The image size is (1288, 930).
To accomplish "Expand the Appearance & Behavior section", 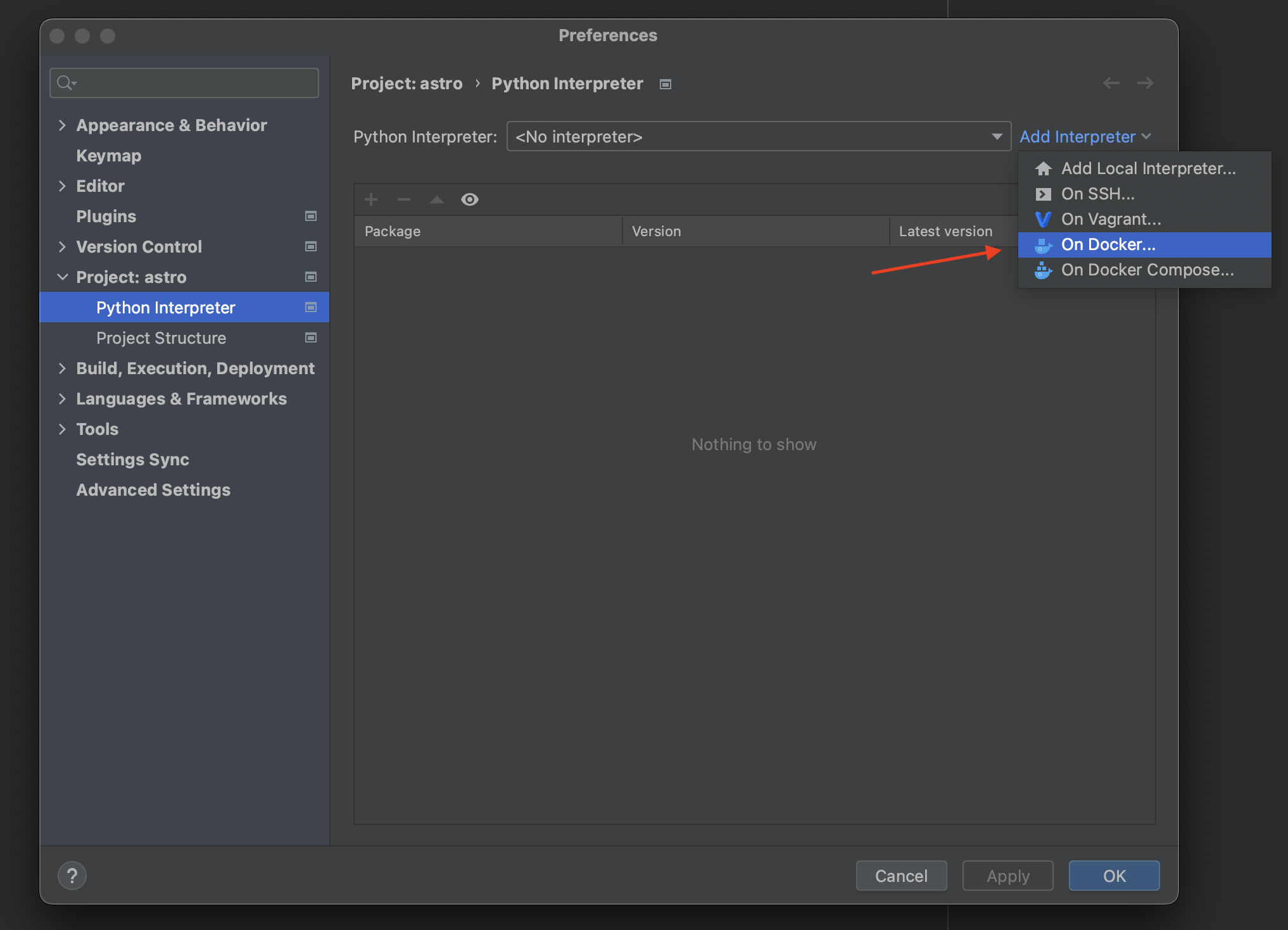I will click(63, 125).
